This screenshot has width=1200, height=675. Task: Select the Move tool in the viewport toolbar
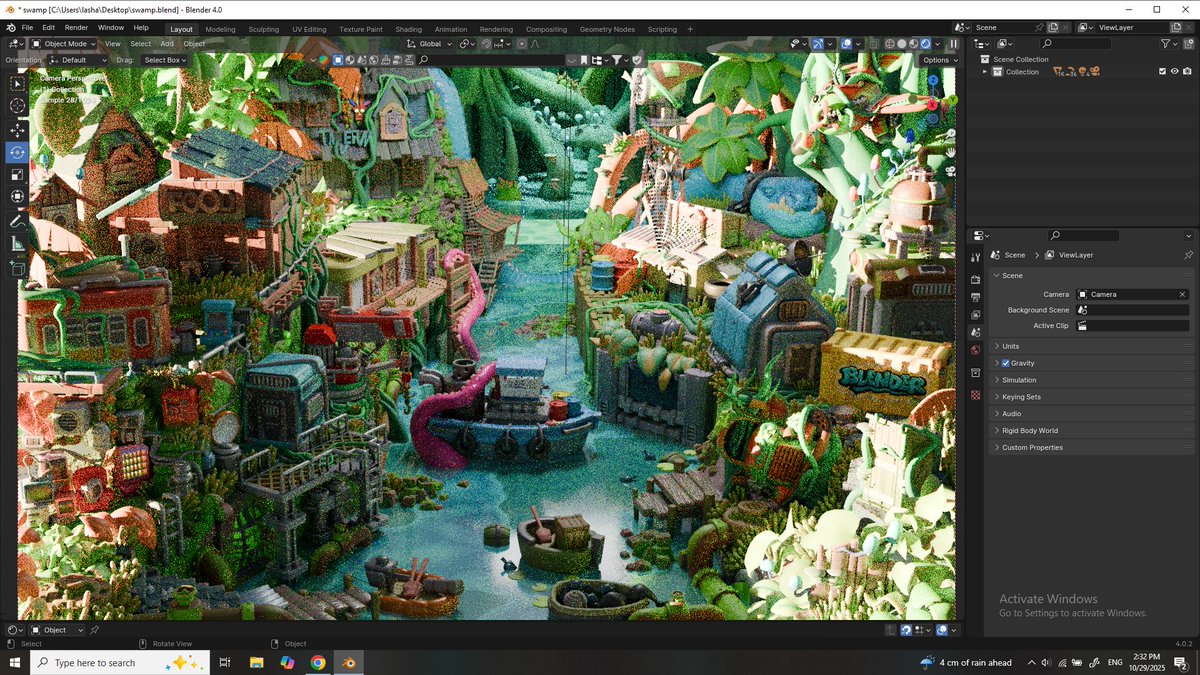click(x=19, y=130)
